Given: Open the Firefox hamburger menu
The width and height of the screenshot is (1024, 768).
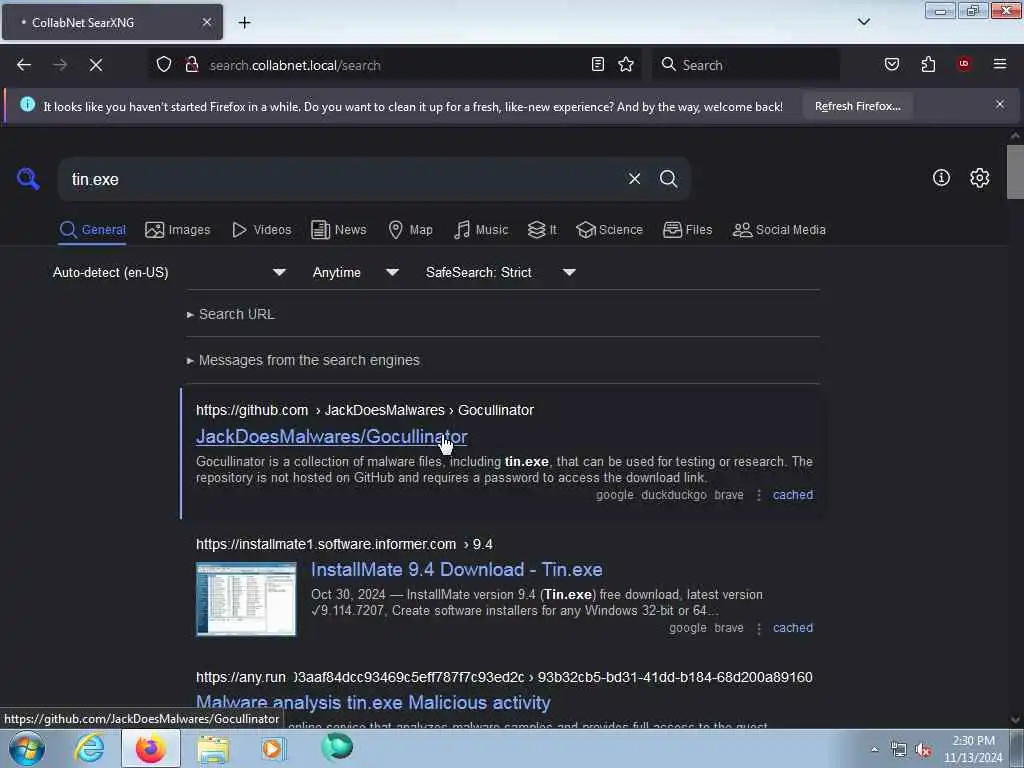Looking at the screenshot, I should pyautogui.click(x=1000, y=64).
